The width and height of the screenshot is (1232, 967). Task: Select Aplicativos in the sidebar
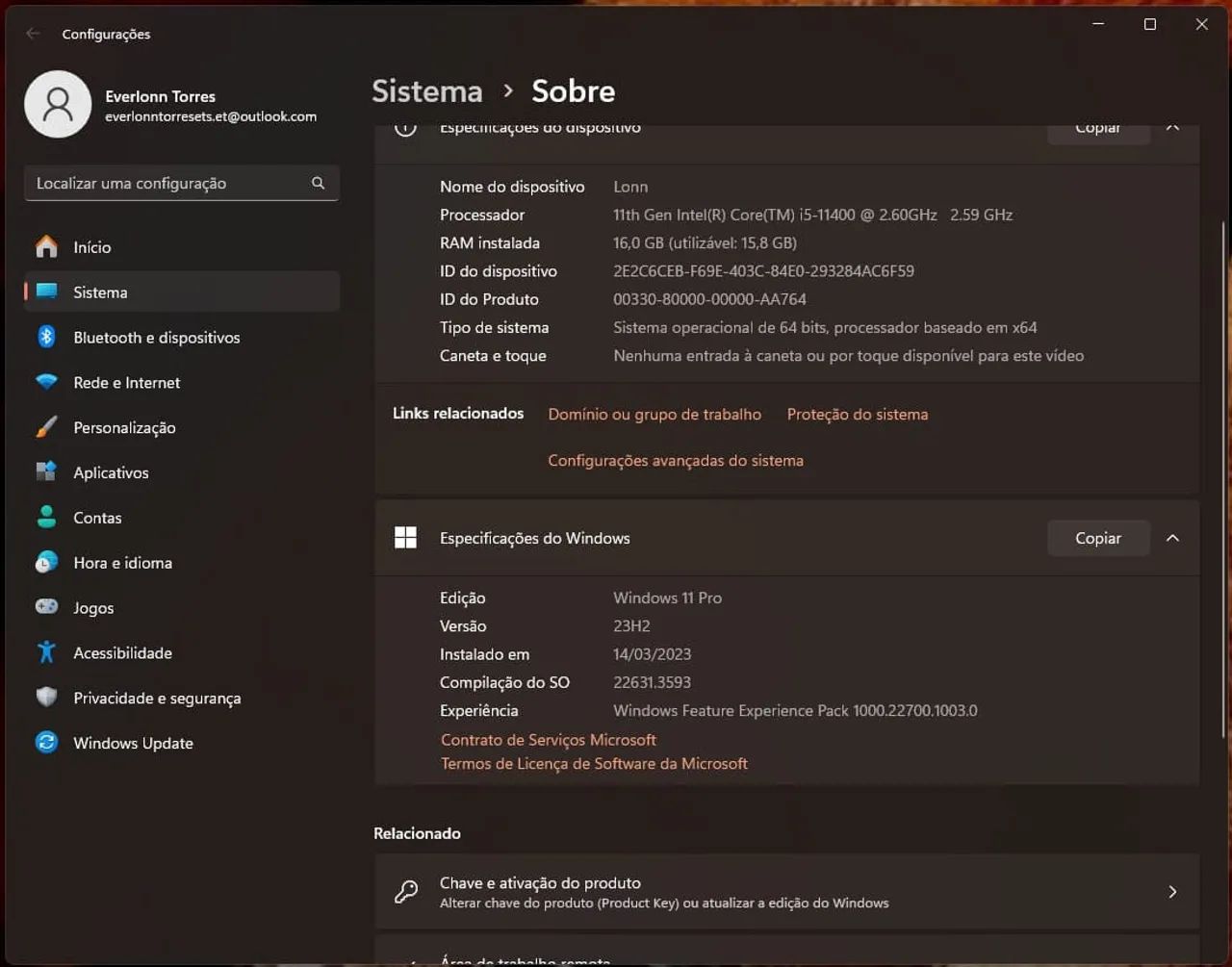click(181, 472)
